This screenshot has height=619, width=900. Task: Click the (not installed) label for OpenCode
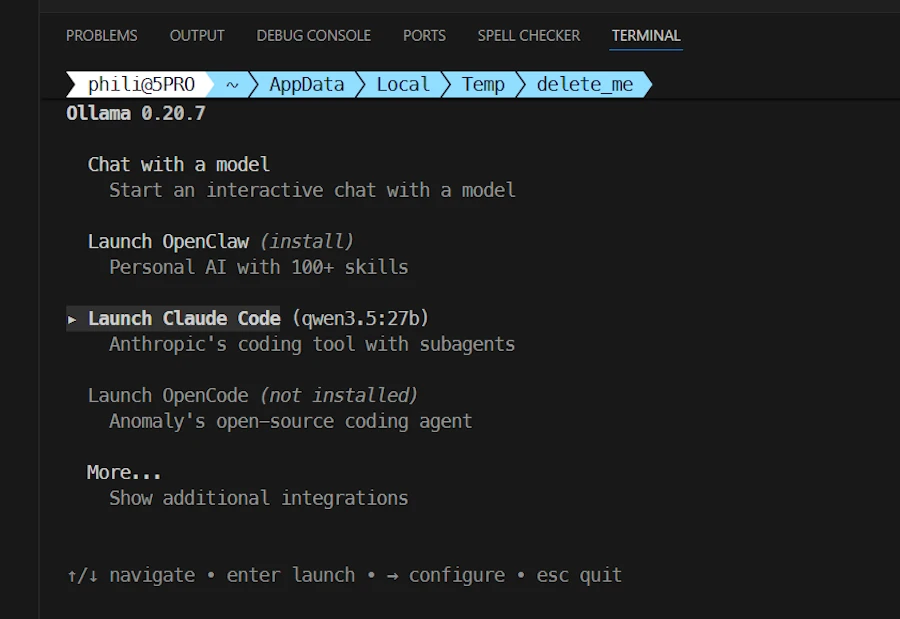(x=339, y=396)
